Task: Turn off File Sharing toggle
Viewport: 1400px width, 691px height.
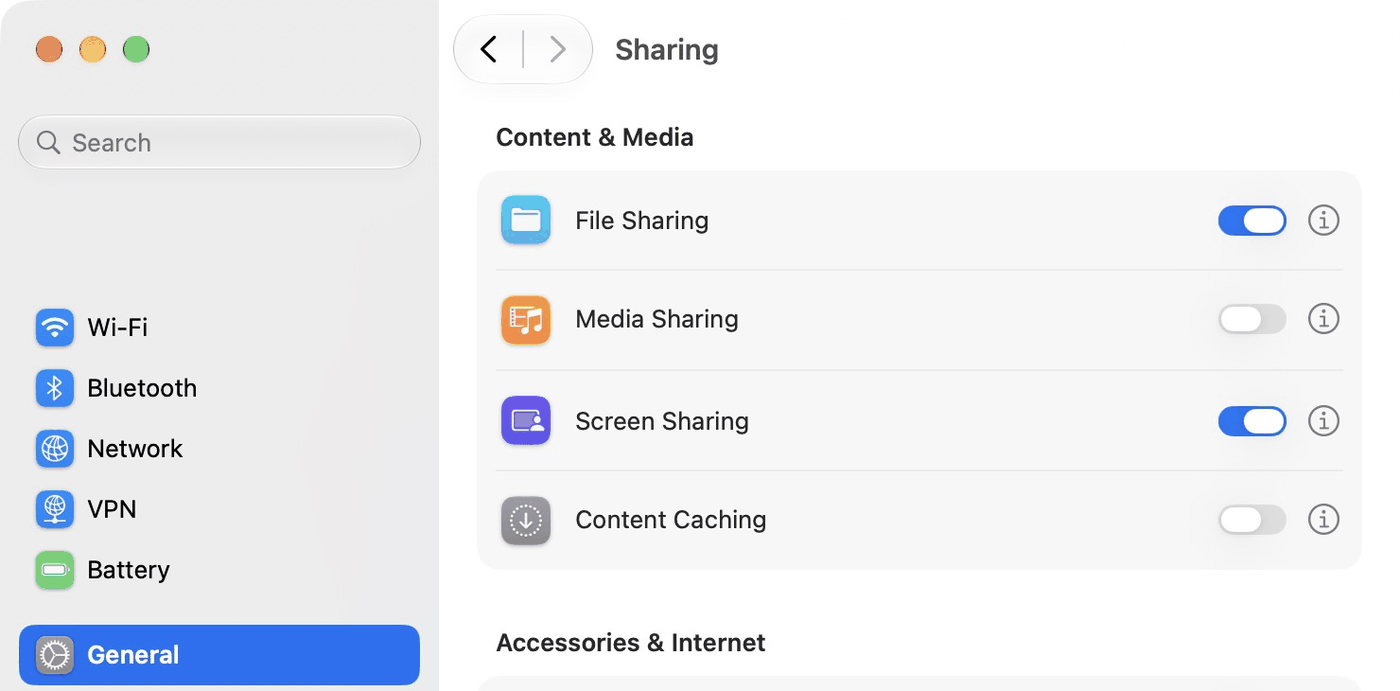Action: pos(1252,220)
